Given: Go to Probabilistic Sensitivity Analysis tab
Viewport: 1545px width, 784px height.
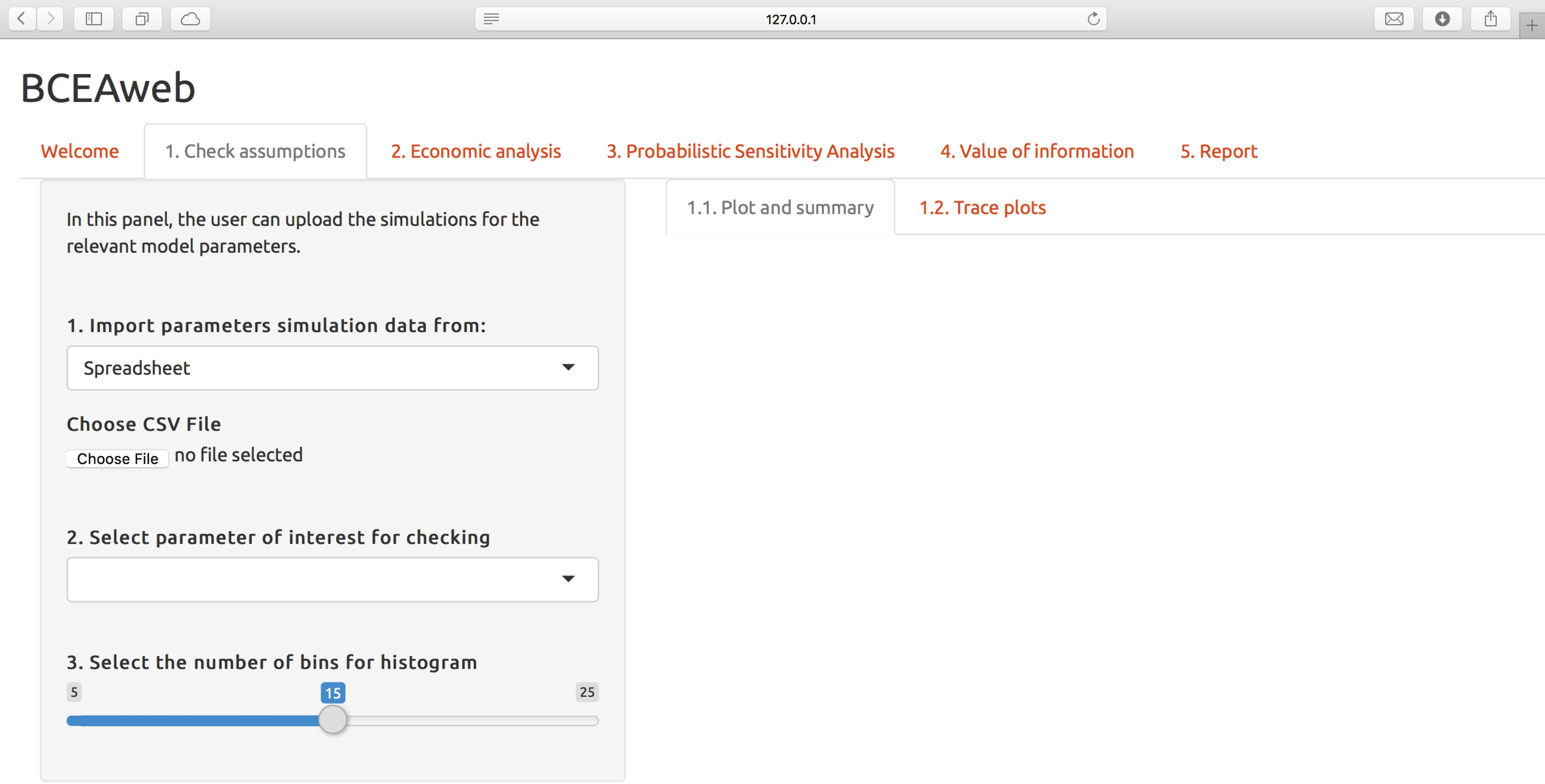Looking at the screenshot, I should 750,151.
